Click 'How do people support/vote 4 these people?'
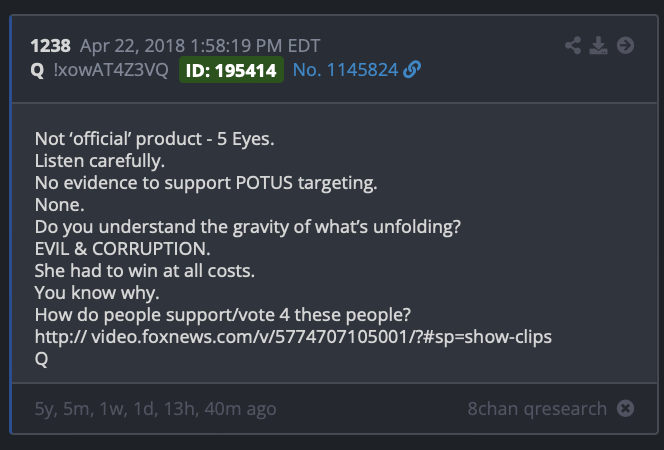Image resolution: width=664 pixels, height=450 pixels. pyautogui.click(x=223, y=315)
